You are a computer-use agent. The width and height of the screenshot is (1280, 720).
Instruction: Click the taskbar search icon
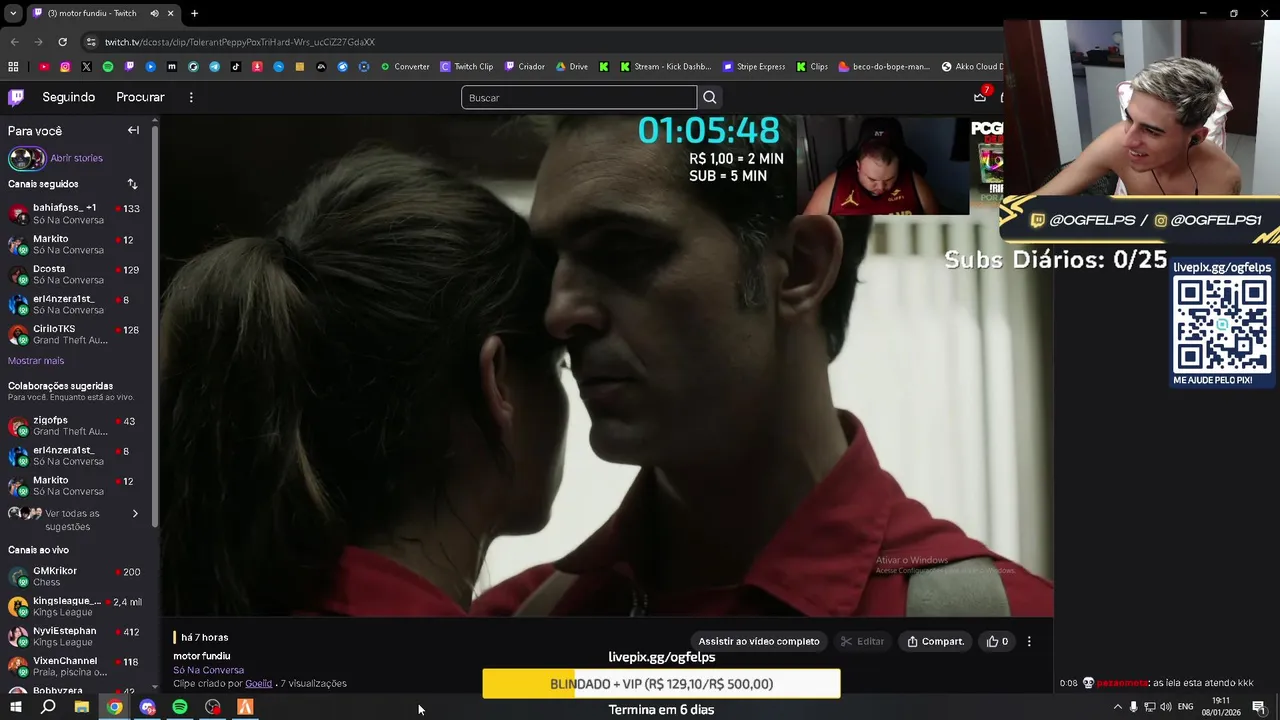click(48, 707)
